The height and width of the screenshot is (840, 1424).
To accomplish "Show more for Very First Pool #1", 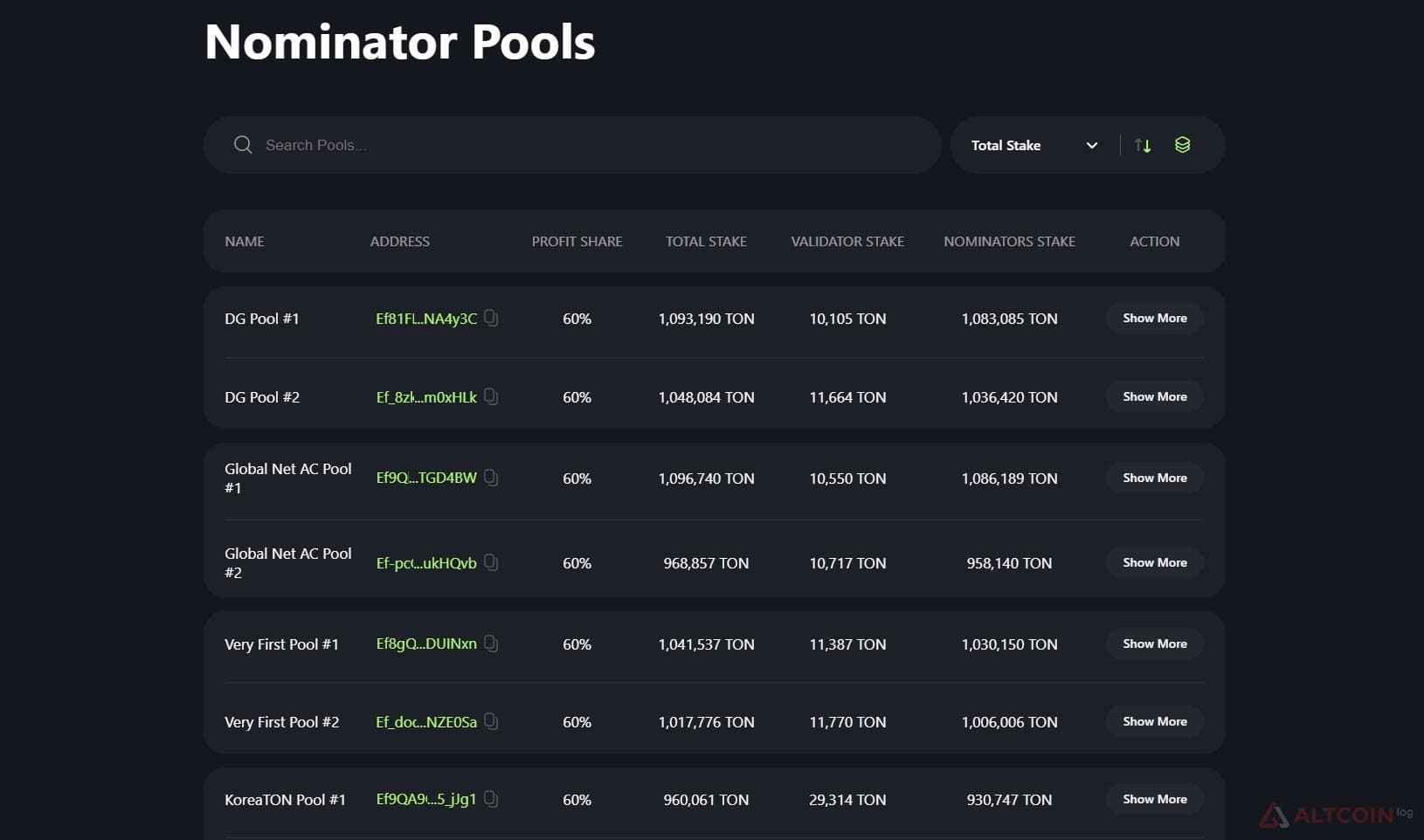I will [x=1155, y=644].
